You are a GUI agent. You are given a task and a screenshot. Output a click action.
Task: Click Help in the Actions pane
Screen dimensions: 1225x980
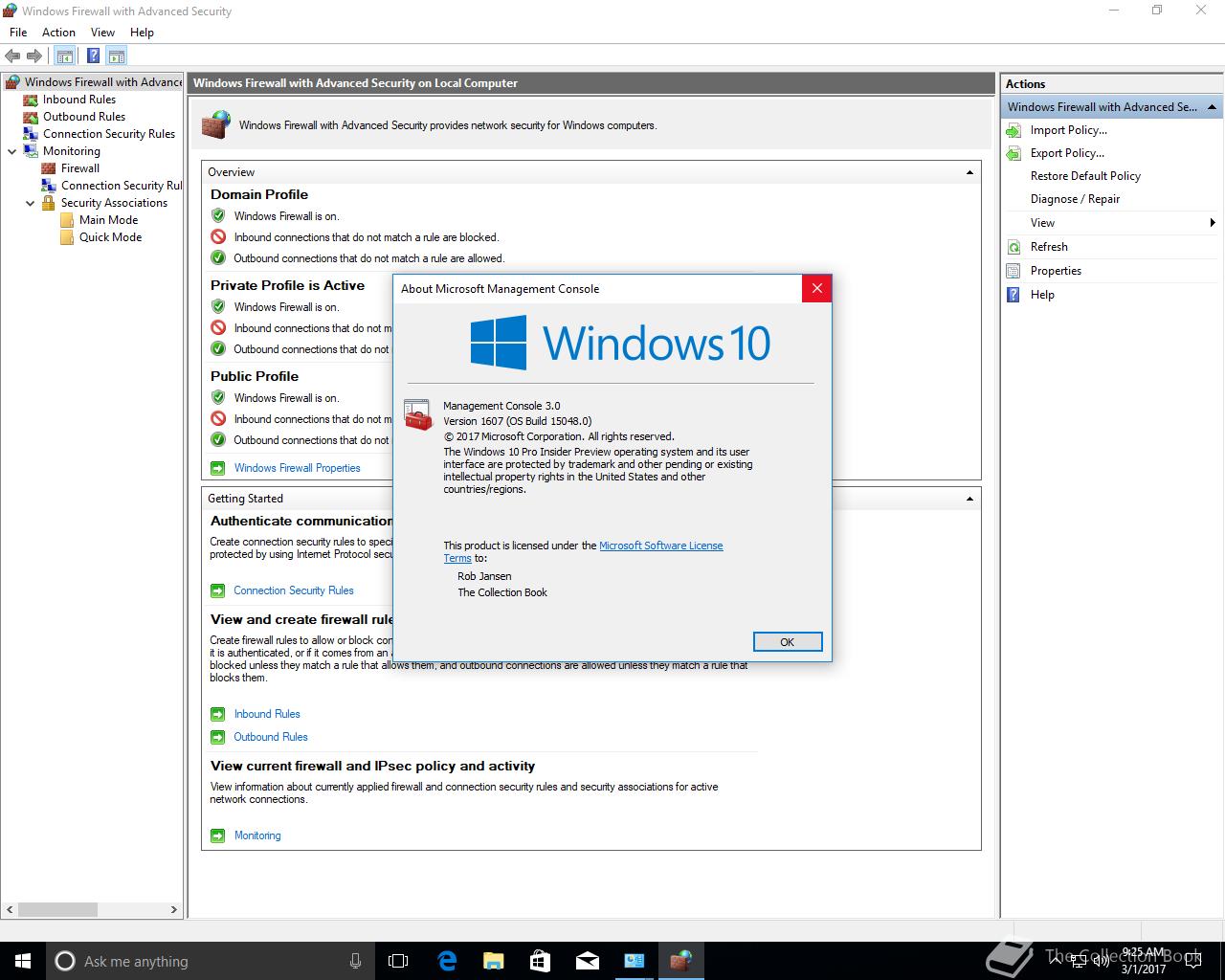pos(1042,295)
